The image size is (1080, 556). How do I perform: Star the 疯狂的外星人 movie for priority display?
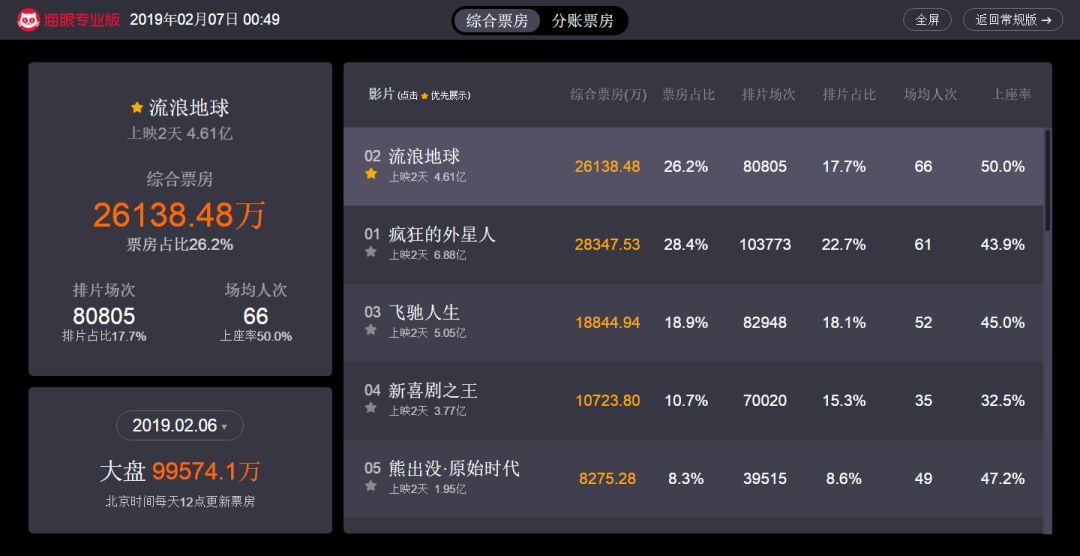(x=371, y=252)
